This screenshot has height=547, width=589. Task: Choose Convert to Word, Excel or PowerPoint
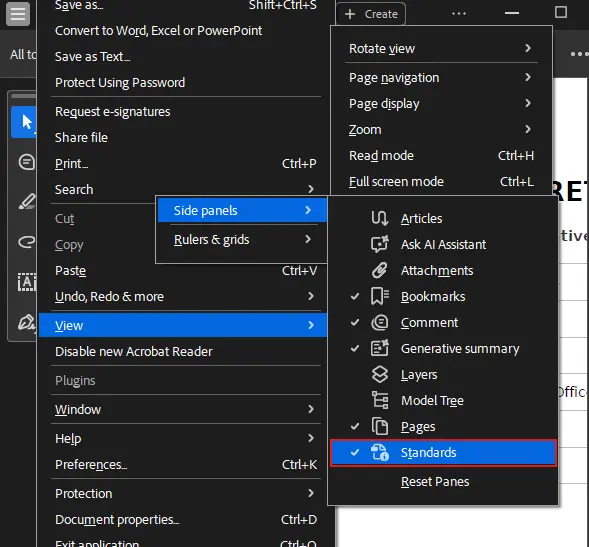click(159, 30)
